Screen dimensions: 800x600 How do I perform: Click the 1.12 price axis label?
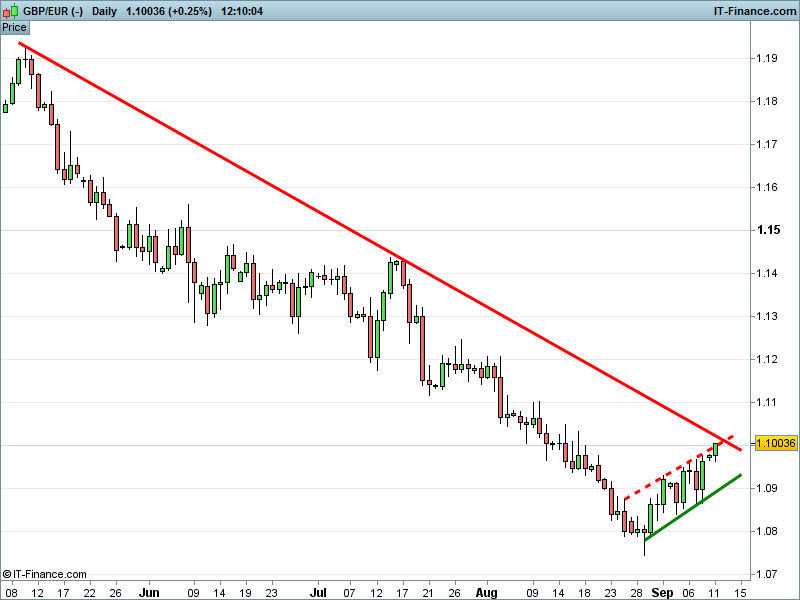[x=767, y=359]
